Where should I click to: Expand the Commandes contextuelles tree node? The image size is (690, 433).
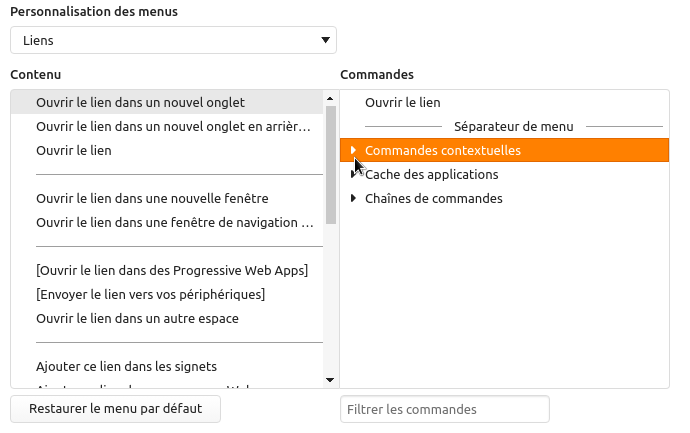354,150
